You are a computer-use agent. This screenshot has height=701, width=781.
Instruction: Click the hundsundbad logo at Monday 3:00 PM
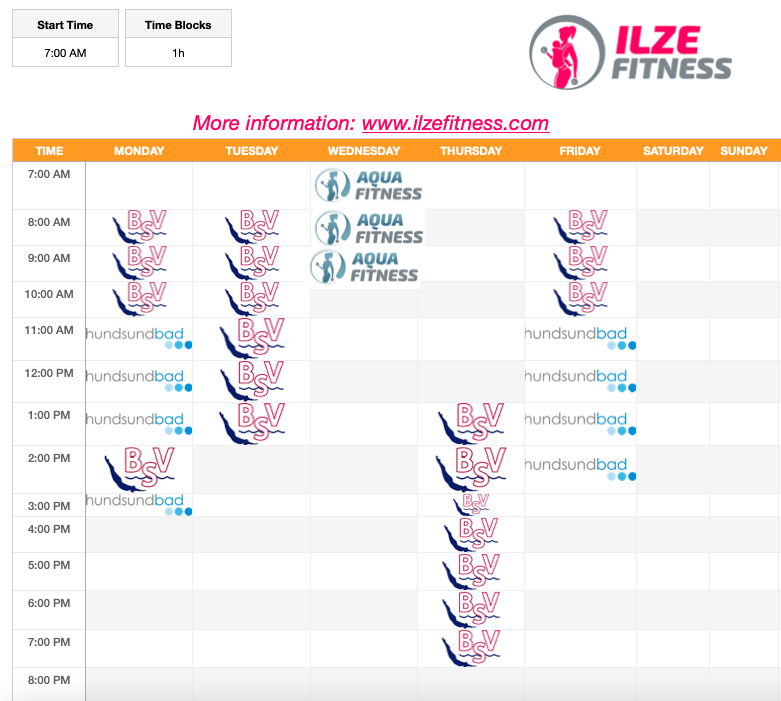[x=139, y=504]
